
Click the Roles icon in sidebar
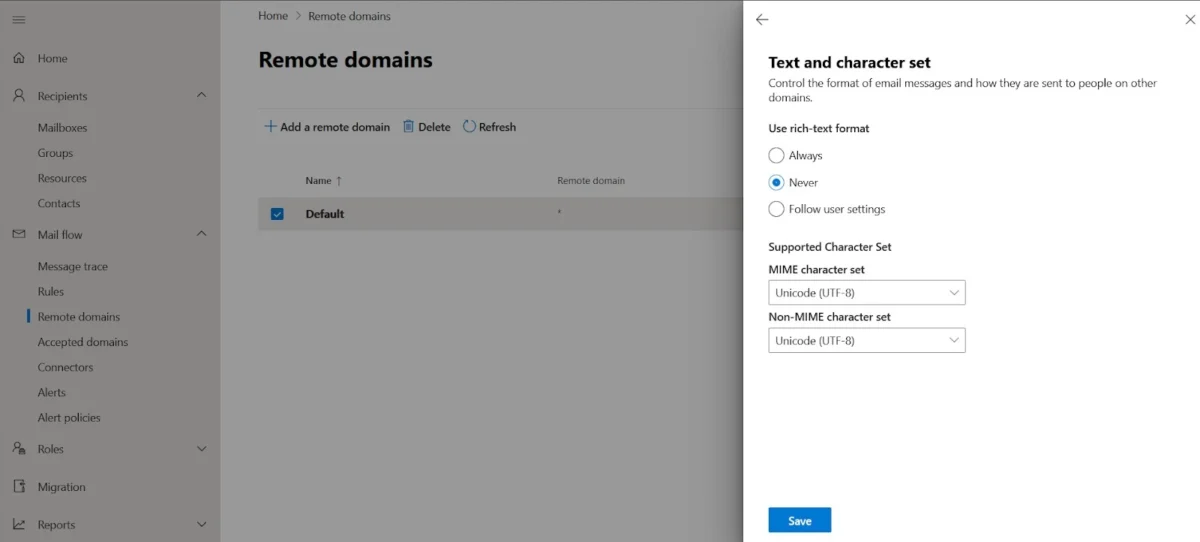coord(19,449)
